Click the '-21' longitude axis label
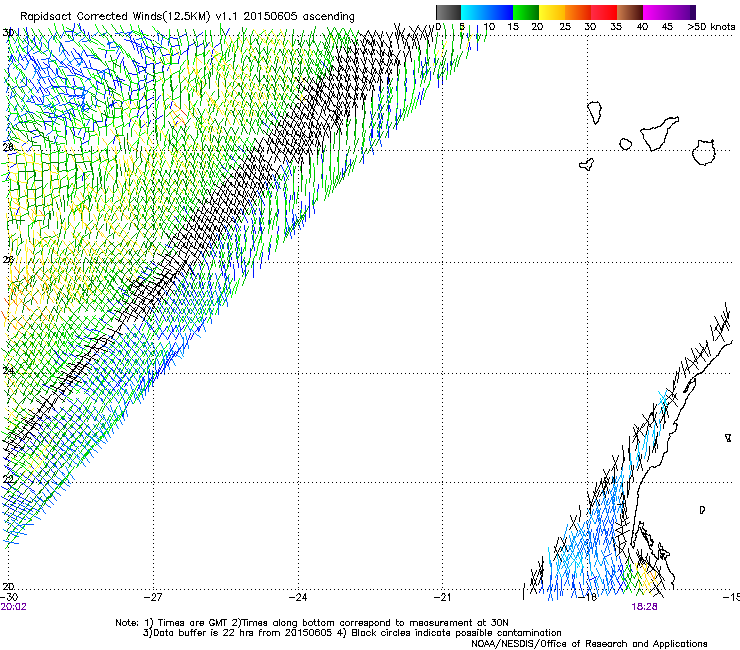Viewport: 740px width, 650px height. pyautogui.click(x=443, y=597)
